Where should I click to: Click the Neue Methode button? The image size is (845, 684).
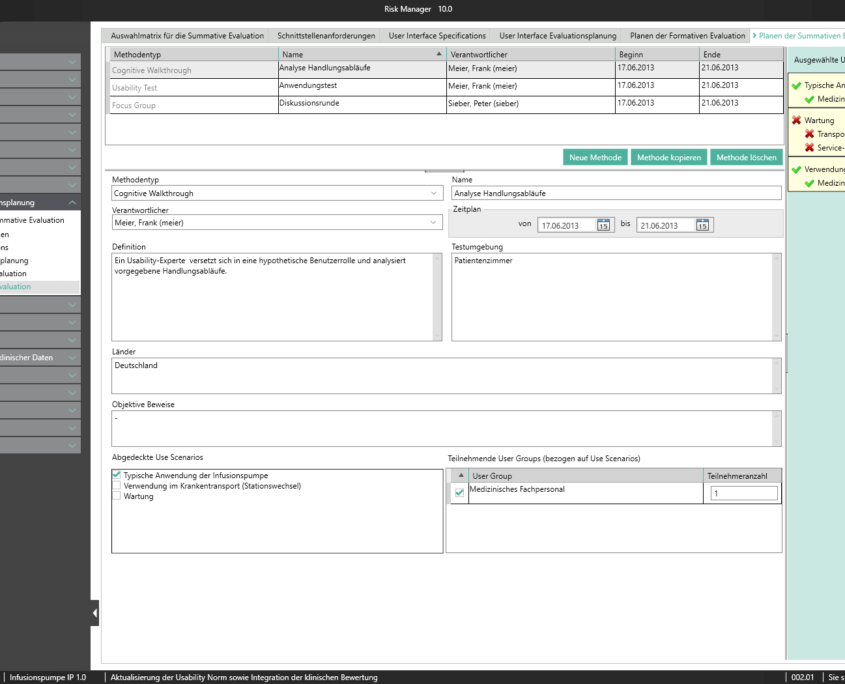pos(595,157)
